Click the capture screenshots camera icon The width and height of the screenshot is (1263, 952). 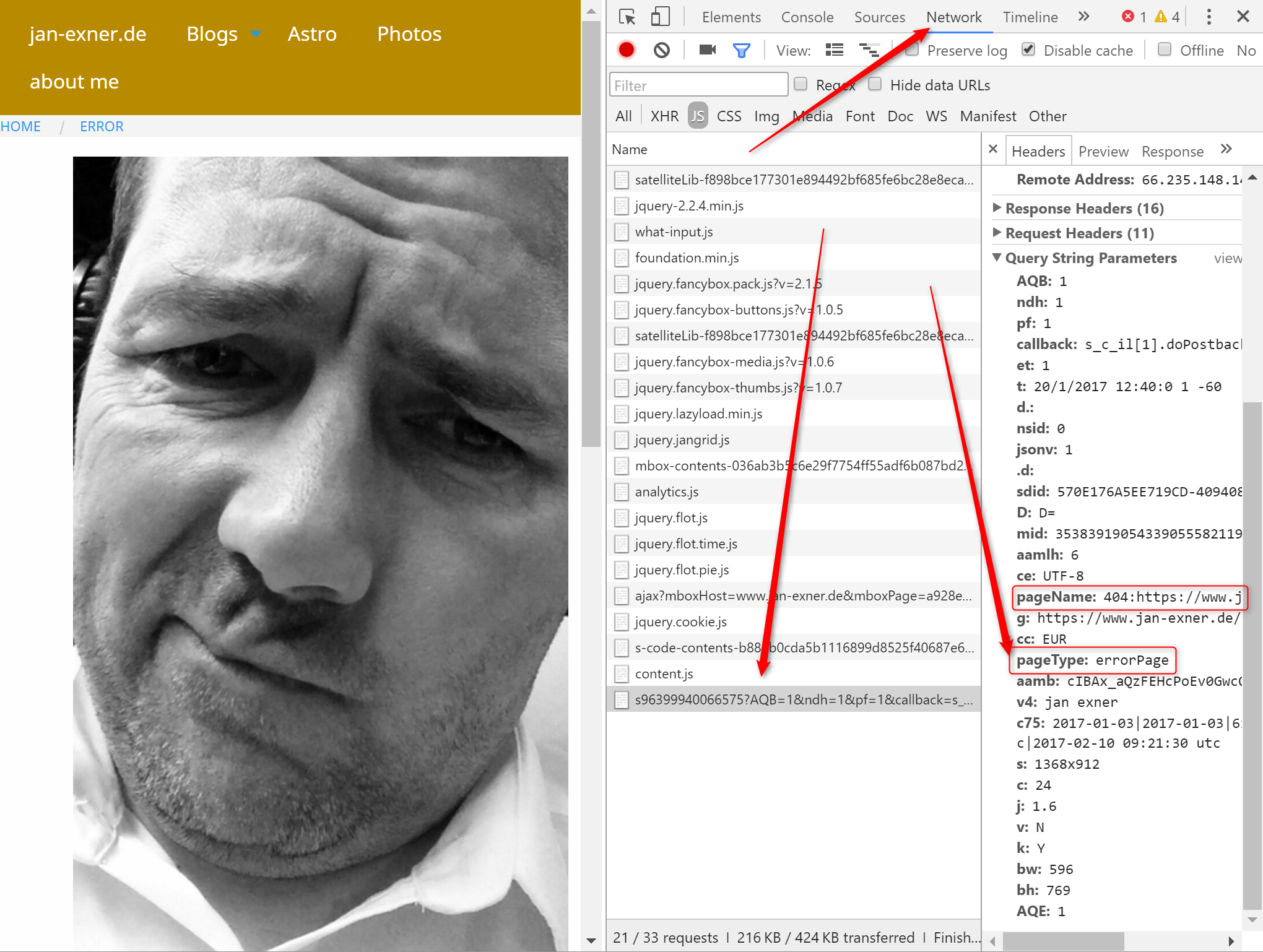pyautogui.click(x=707, y=50)
